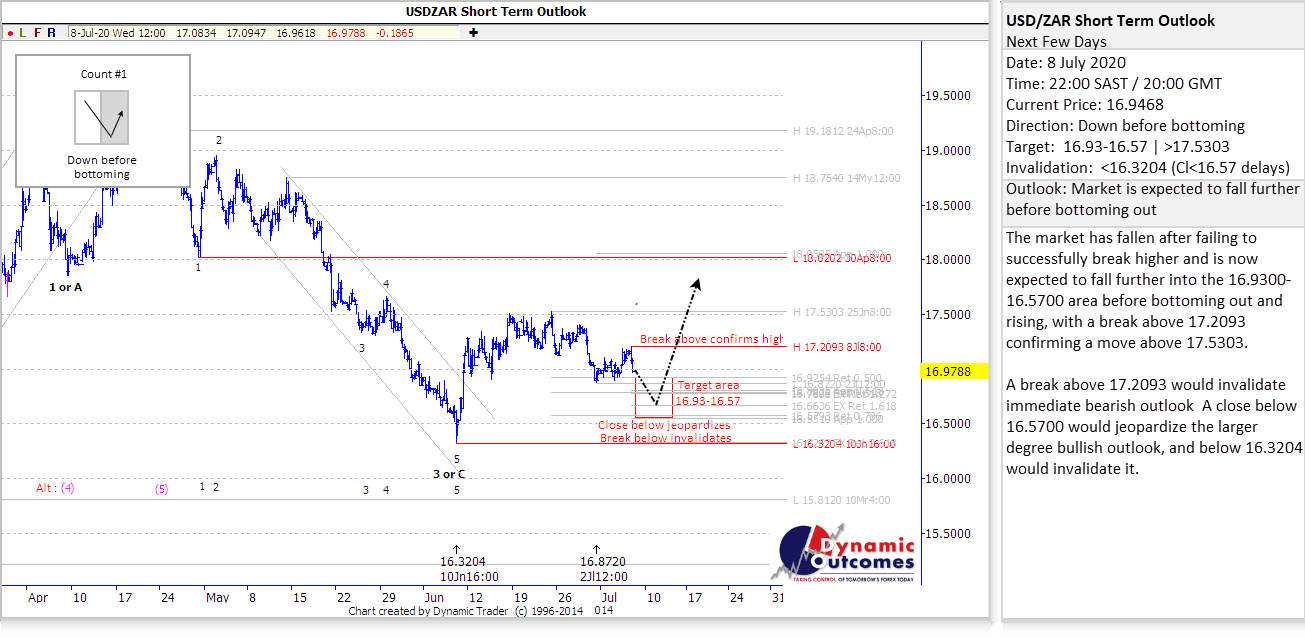1305x637 pixels.
Task: Click the wave label 2 near May high
Action: [219, 140]
